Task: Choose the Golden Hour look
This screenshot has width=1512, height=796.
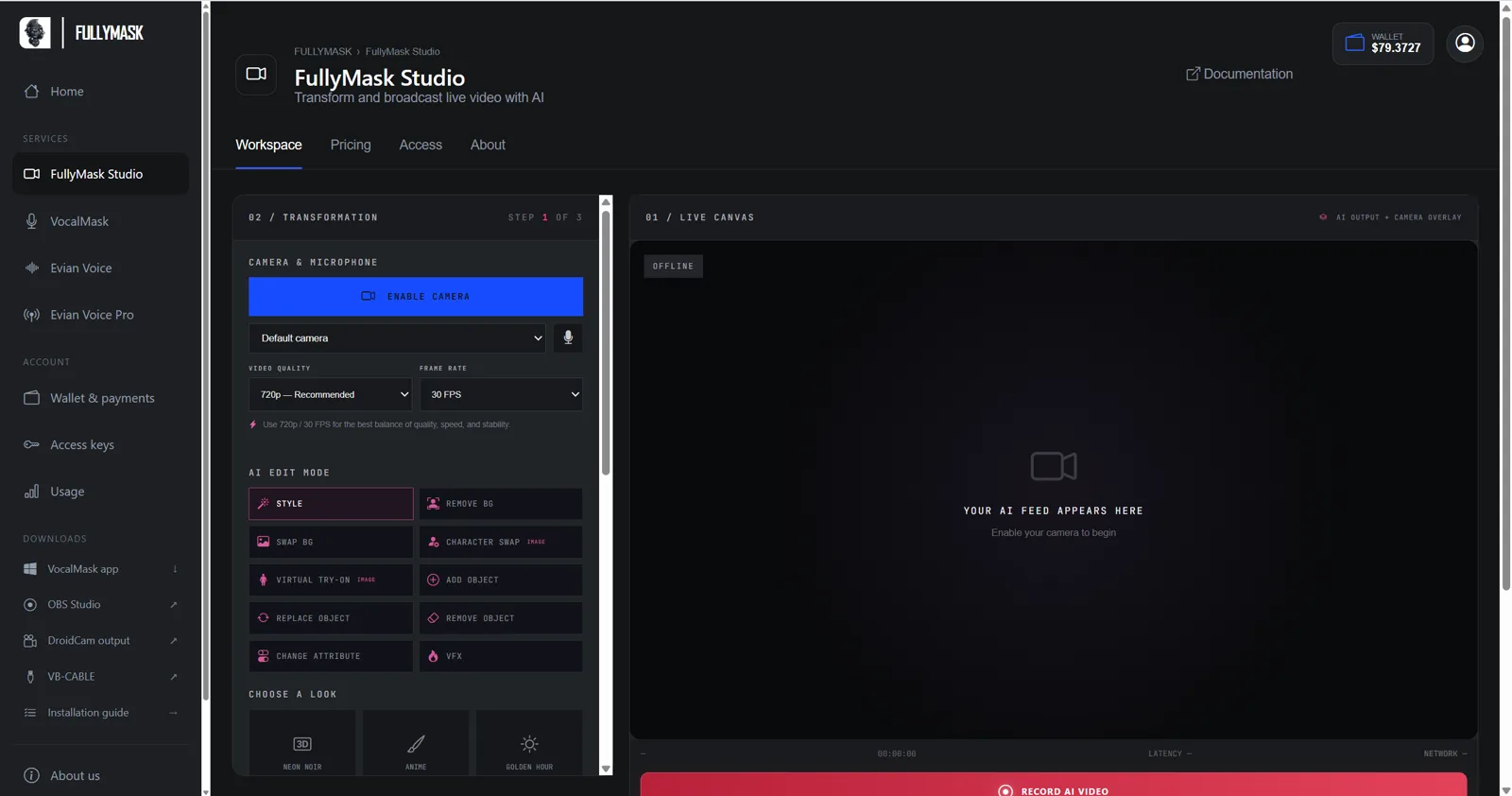Action: tap(529, 743)
